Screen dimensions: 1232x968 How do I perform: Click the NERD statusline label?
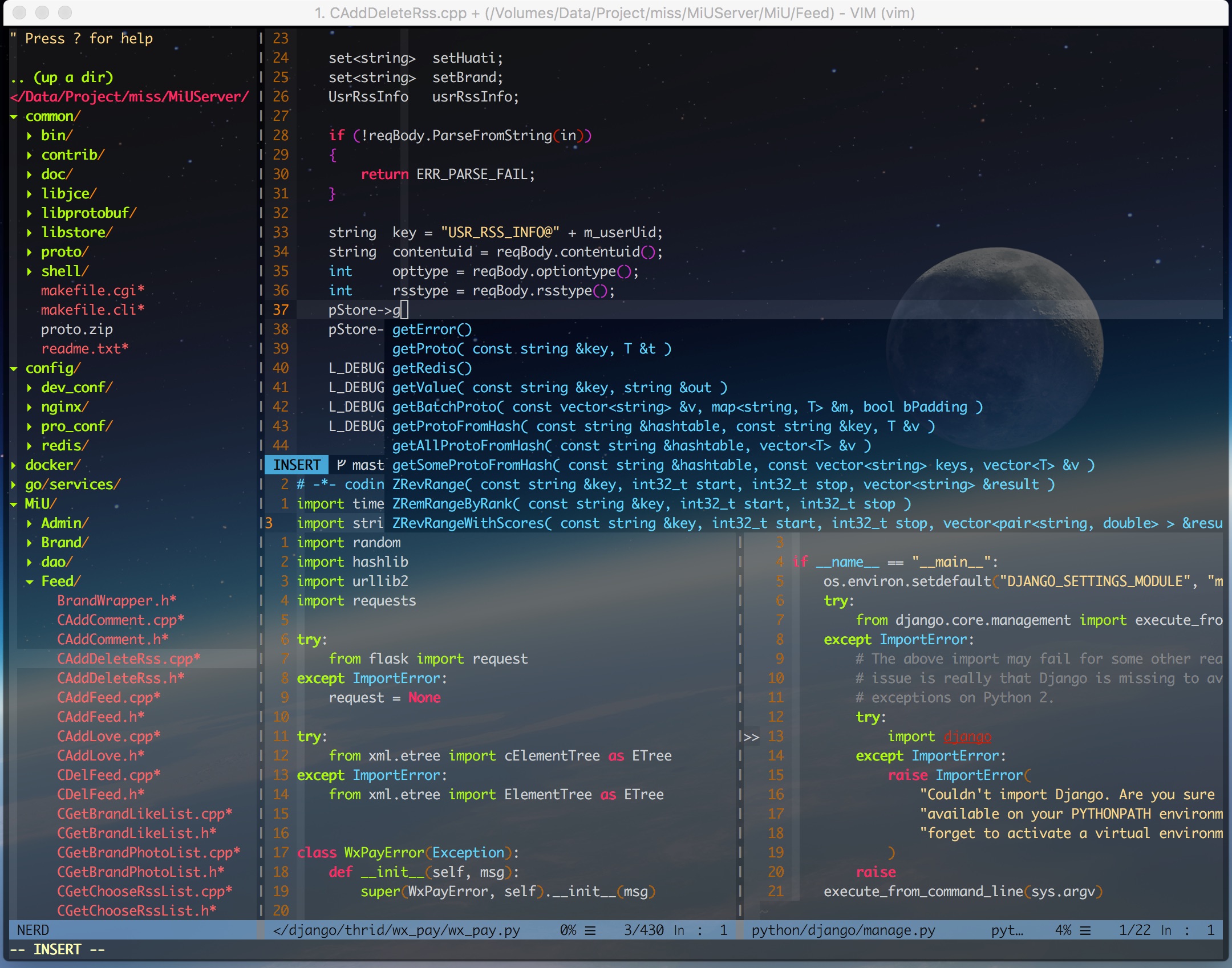pyautogui.click(x=33, y=930)
